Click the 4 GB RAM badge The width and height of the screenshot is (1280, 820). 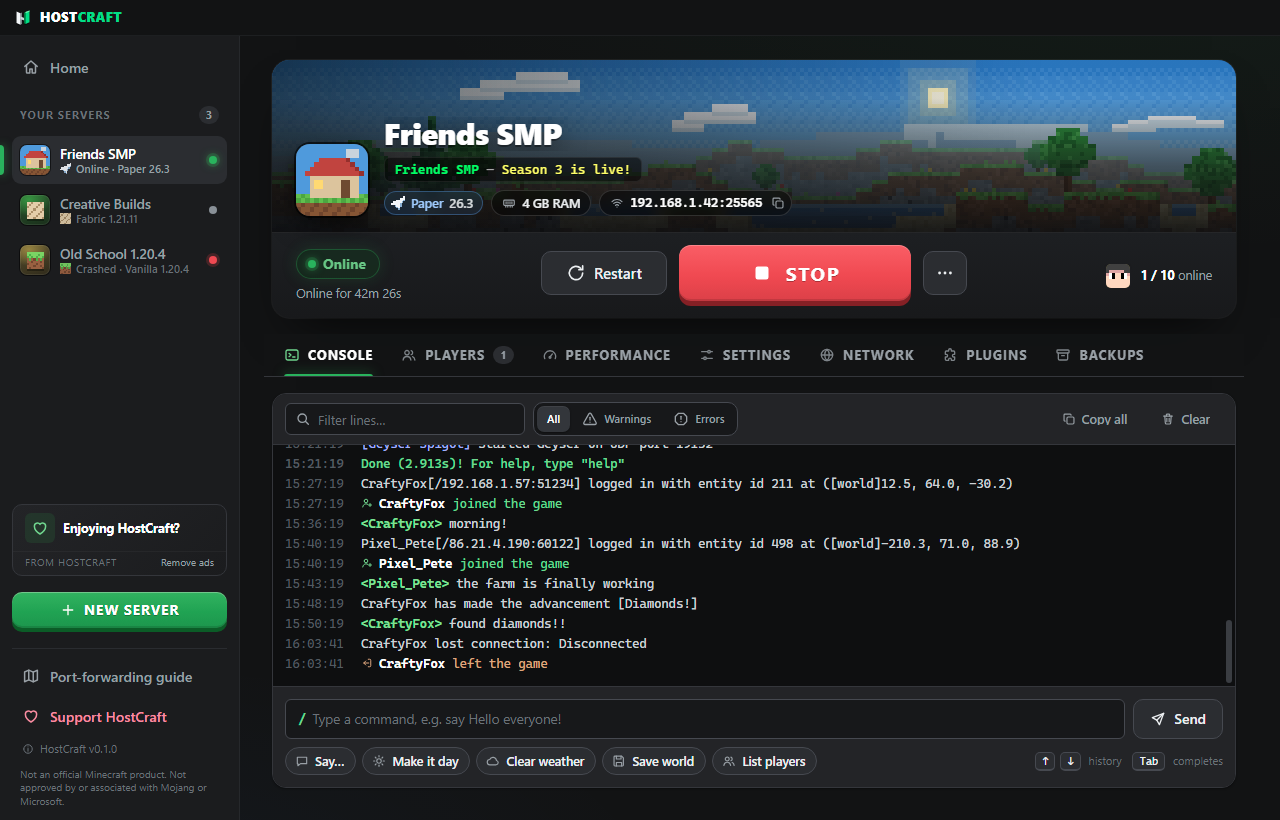click(x=541, y=203)
